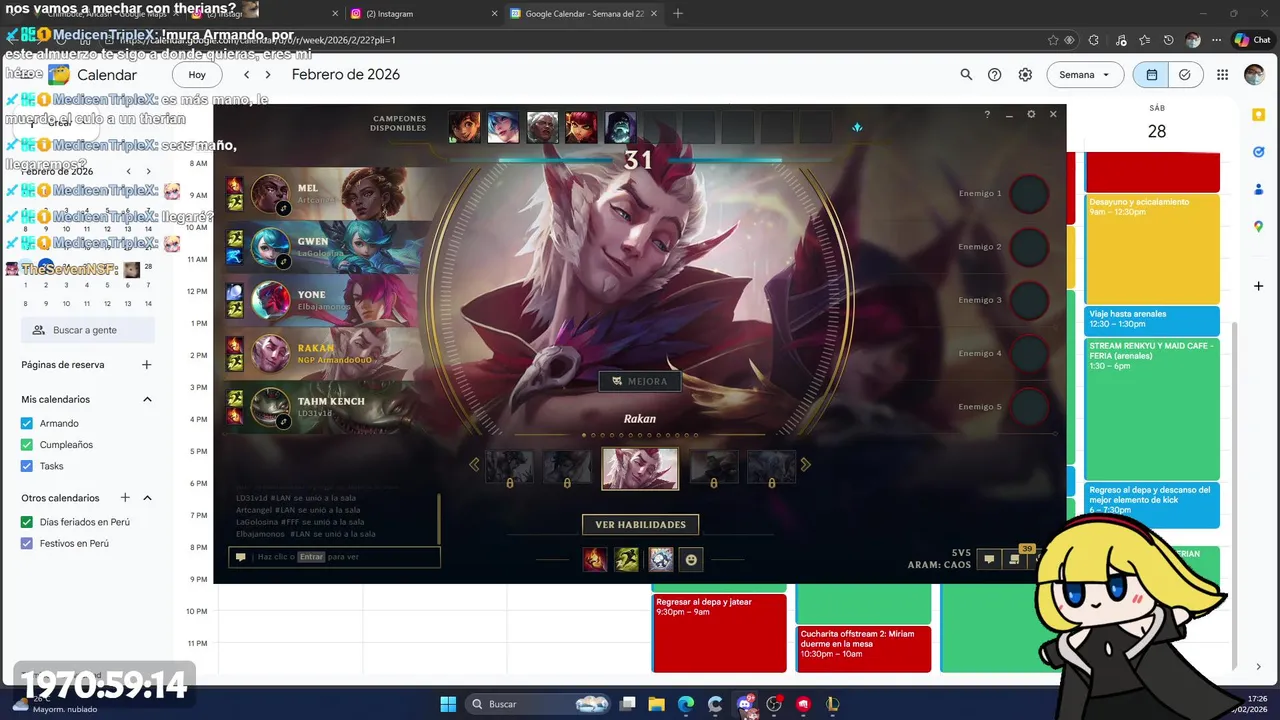Viewport: 1280px width, 720px height.
Task: Open Discord from the taskbar
Action: click(x=745, y=704)
